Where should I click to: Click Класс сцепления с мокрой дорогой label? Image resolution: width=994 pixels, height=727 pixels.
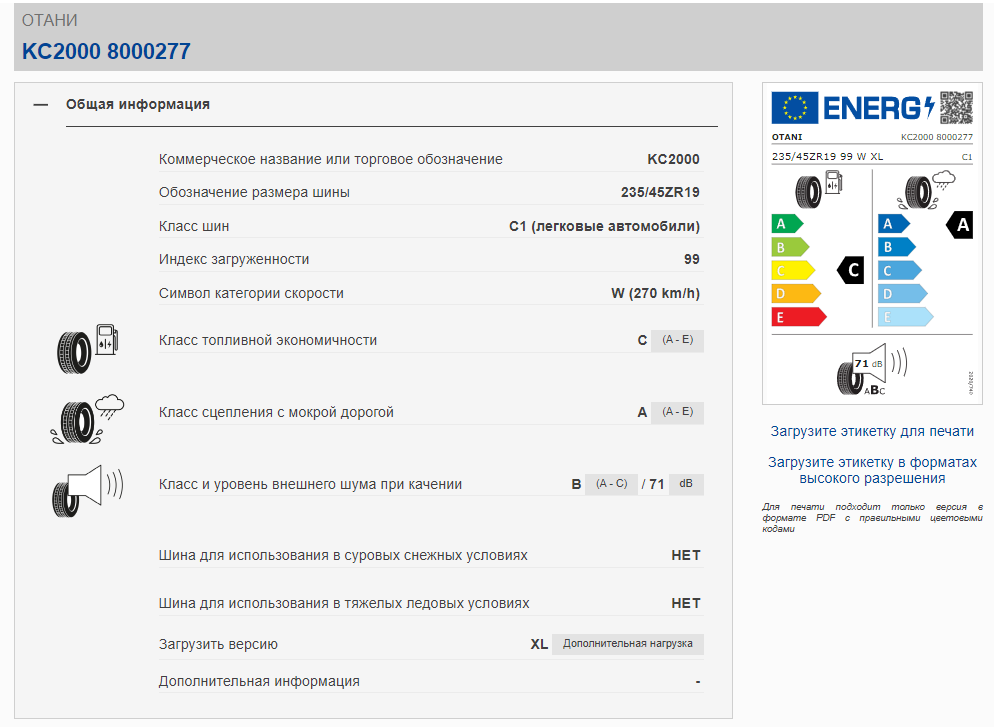coord(276,413)
